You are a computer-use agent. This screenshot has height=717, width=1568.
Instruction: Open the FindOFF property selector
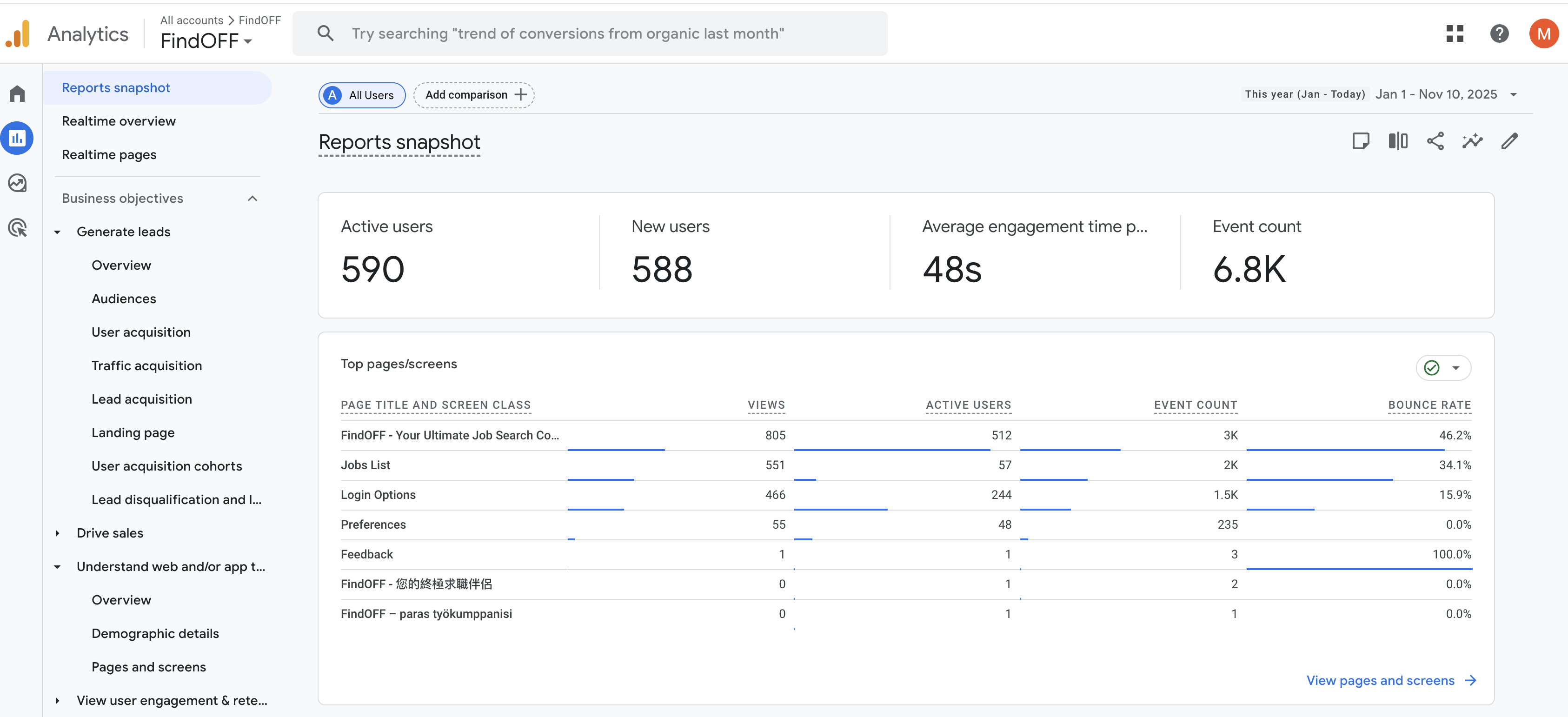pyautogui.click(x=206, y=41)
